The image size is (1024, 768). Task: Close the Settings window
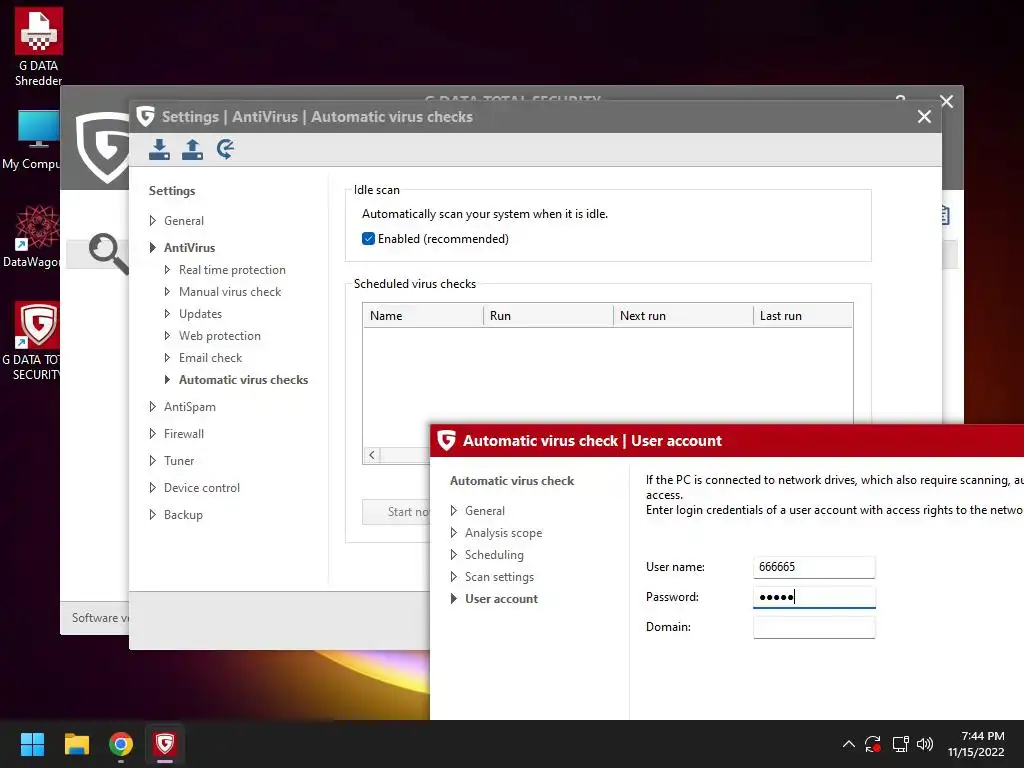click(x=924, y=117)
